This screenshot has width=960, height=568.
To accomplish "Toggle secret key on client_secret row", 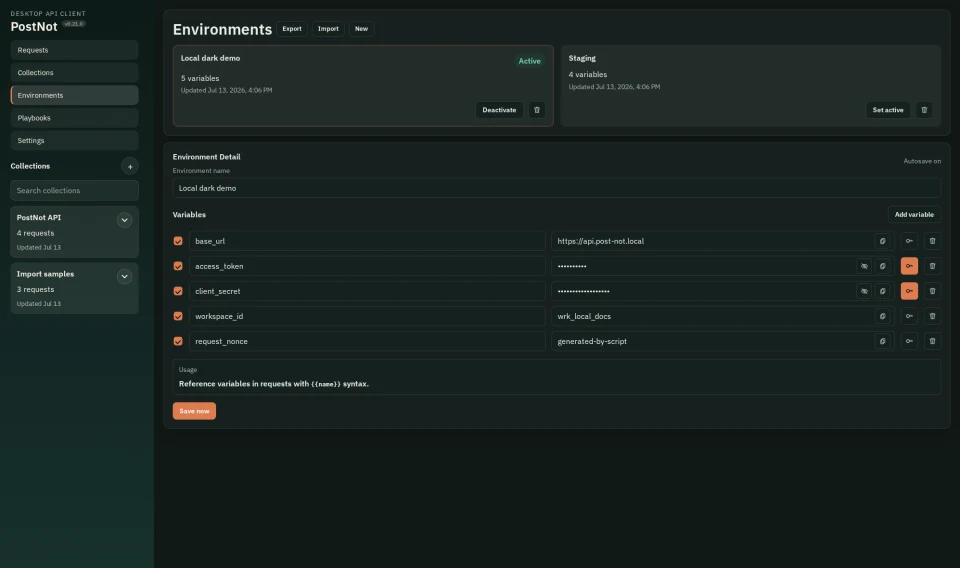I will point(909,291).
